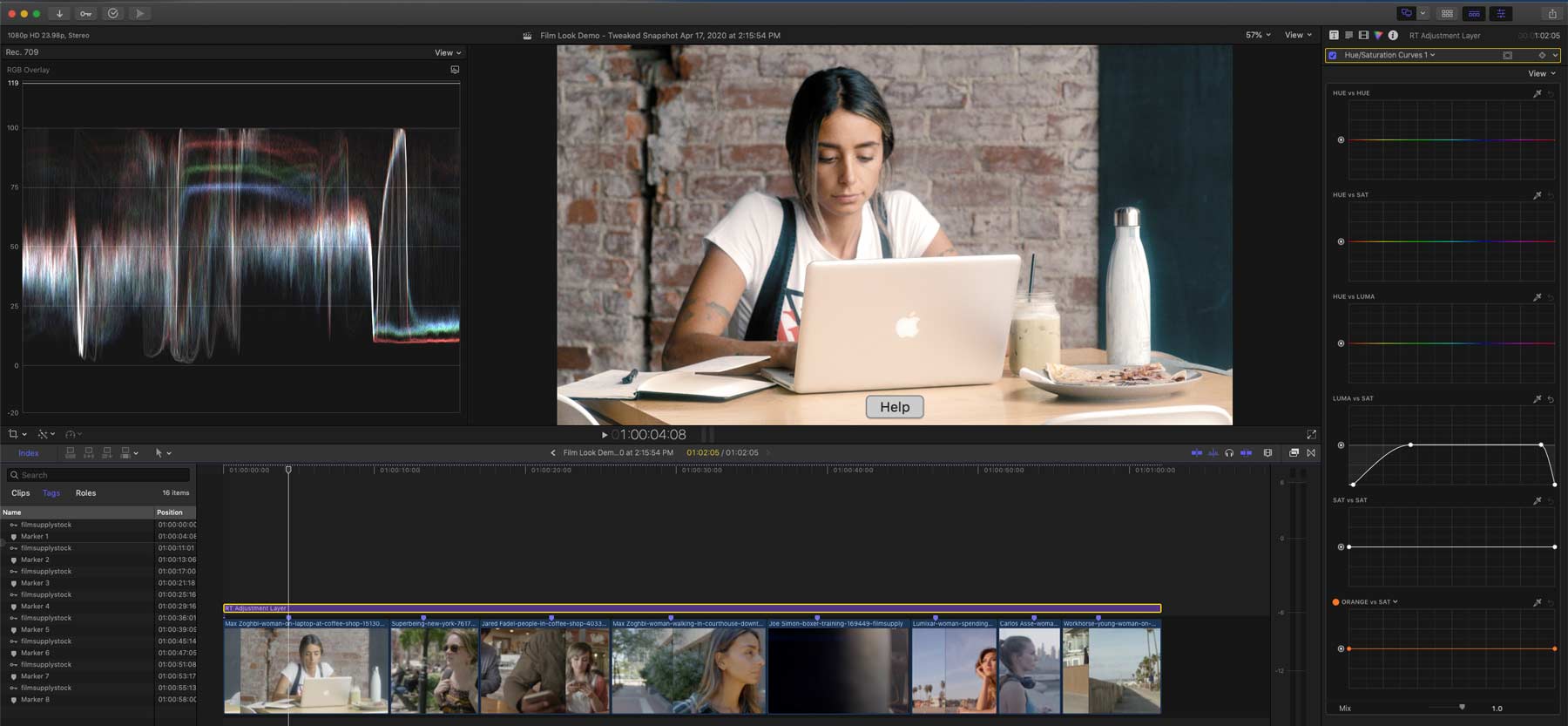Toggle the Inspector sliders button
This screenshot has width=1568, height=726.
tap(1501, 13)
